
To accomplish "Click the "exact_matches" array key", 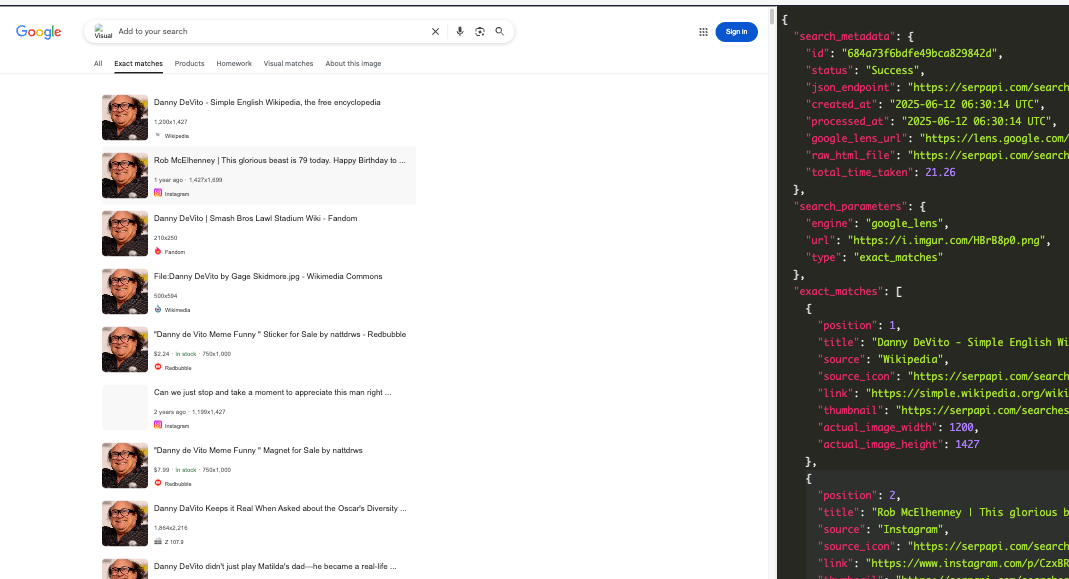I will tap(839, 292).
